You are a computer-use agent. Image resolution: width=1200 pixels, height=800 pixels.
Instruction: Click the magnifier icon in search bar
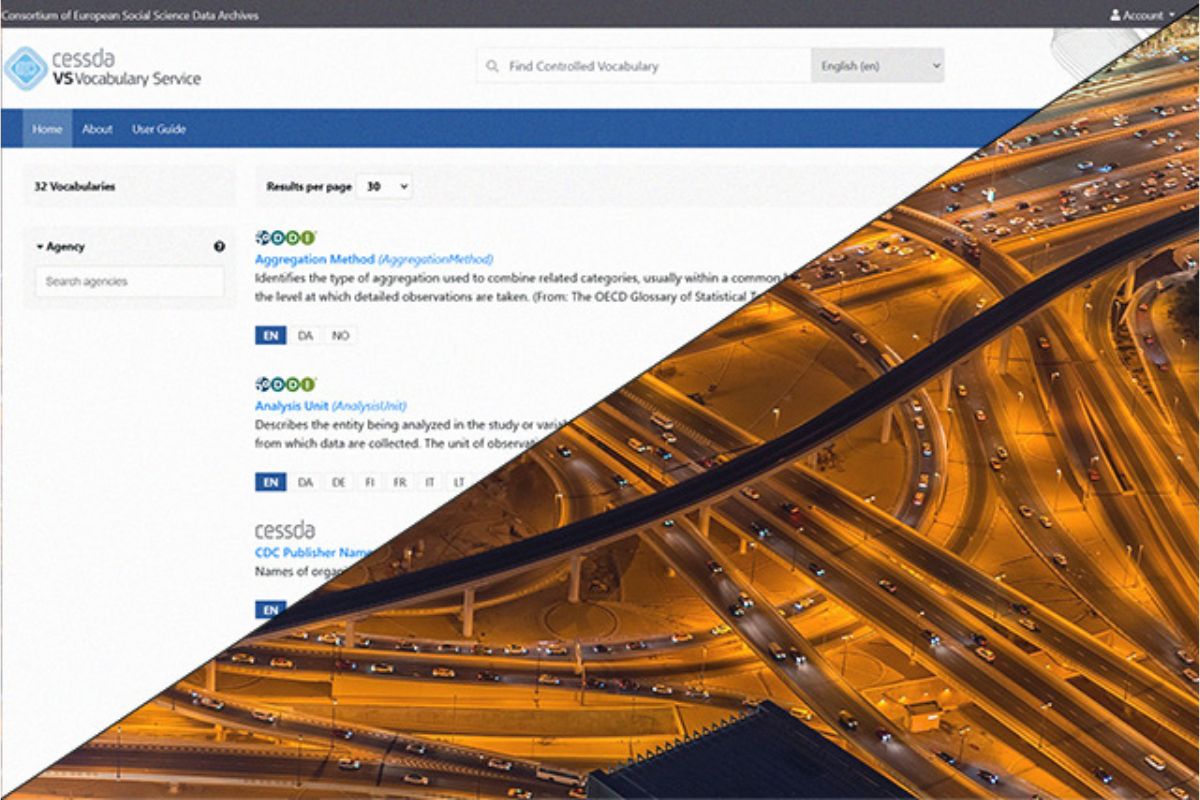[492, 66]
